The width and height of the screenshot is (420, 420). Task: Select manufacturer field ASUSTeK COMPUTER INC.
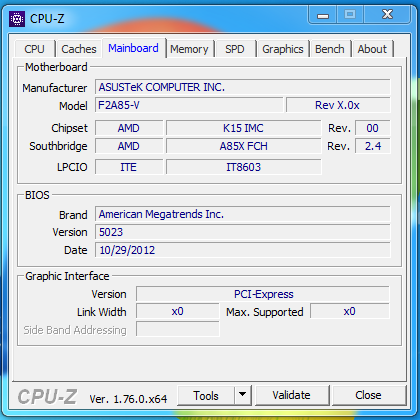pyautogui.click(x=243, y=87)
